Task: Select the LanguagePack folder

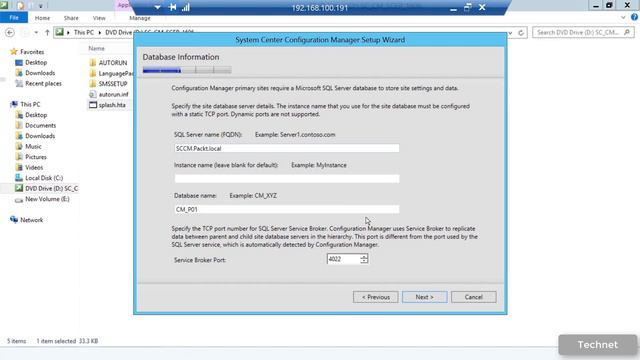Action: pyautogui.click(x=116, y=73)
